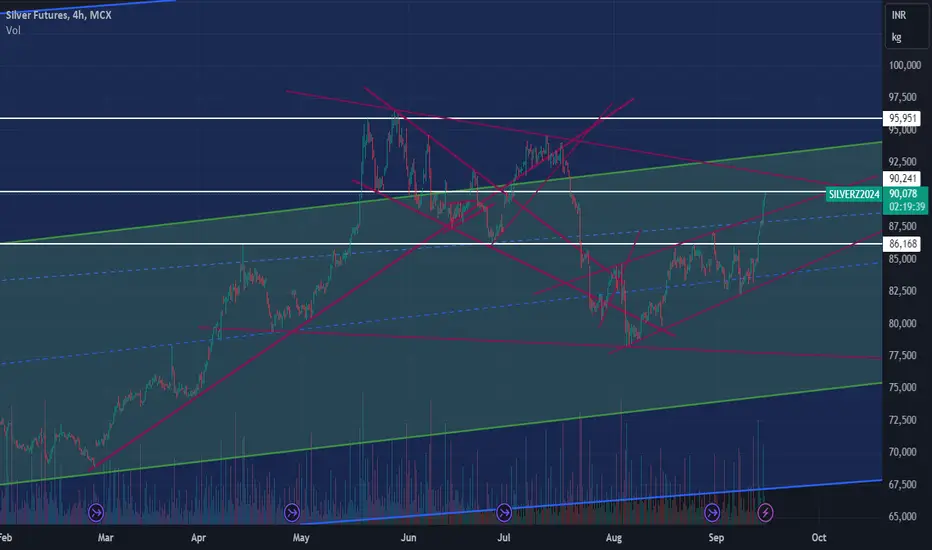Screen dimensions: 932x550
Task: Click the July event marker icon
Action: click(x=504, y=512)
